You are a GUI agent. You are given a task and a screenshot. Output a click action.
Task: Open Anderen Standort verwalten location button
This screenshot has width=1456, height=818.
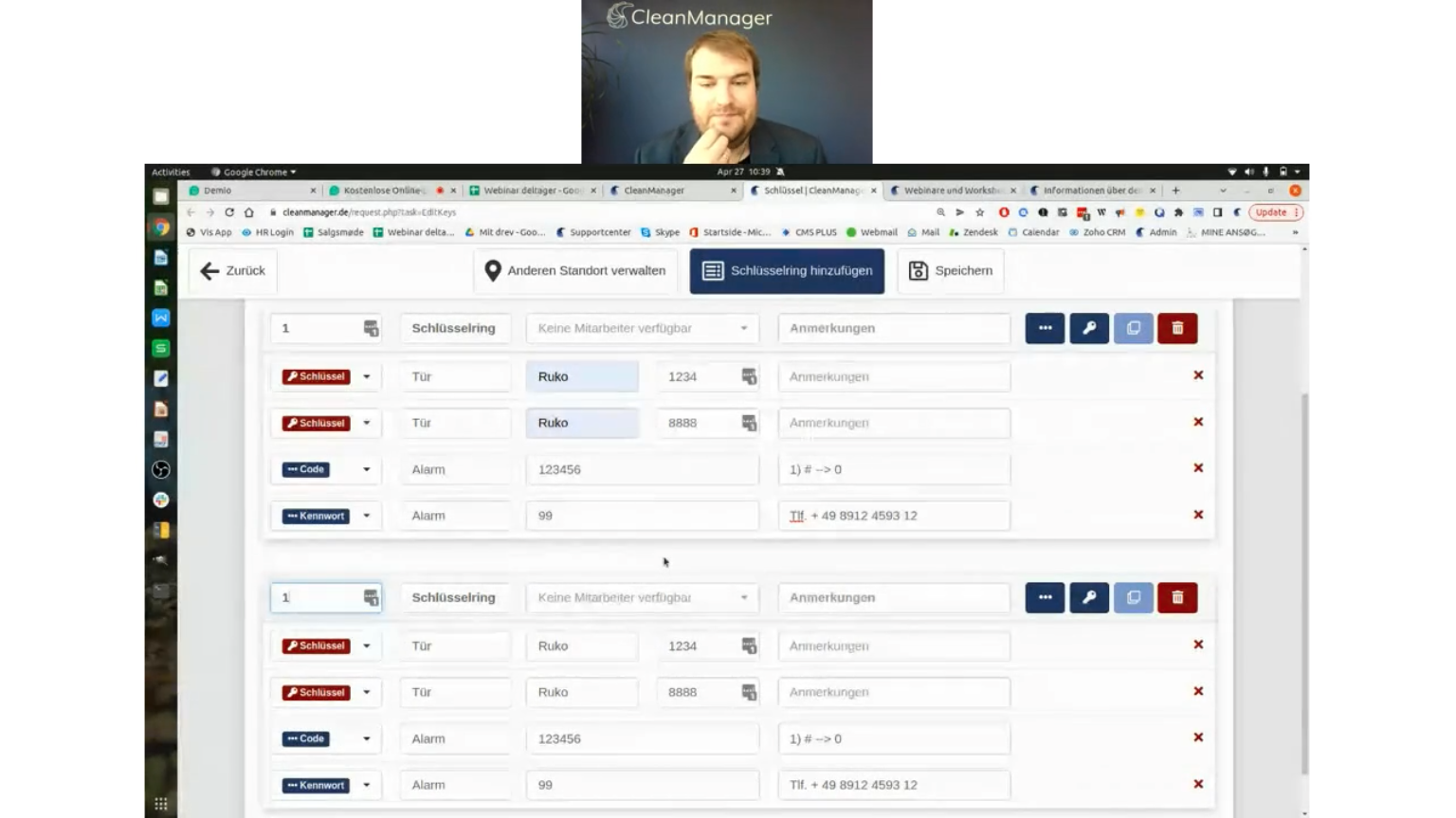click(575, 271)
